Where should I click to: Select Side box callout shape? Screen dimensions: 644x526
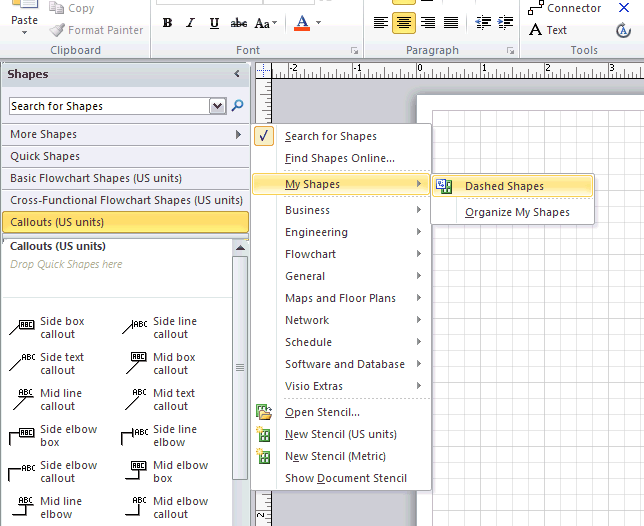click(47, 328)
